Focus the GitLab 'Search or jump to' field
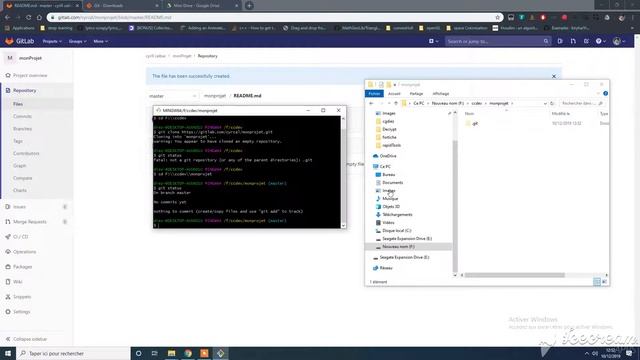 [x=497, y=41]
